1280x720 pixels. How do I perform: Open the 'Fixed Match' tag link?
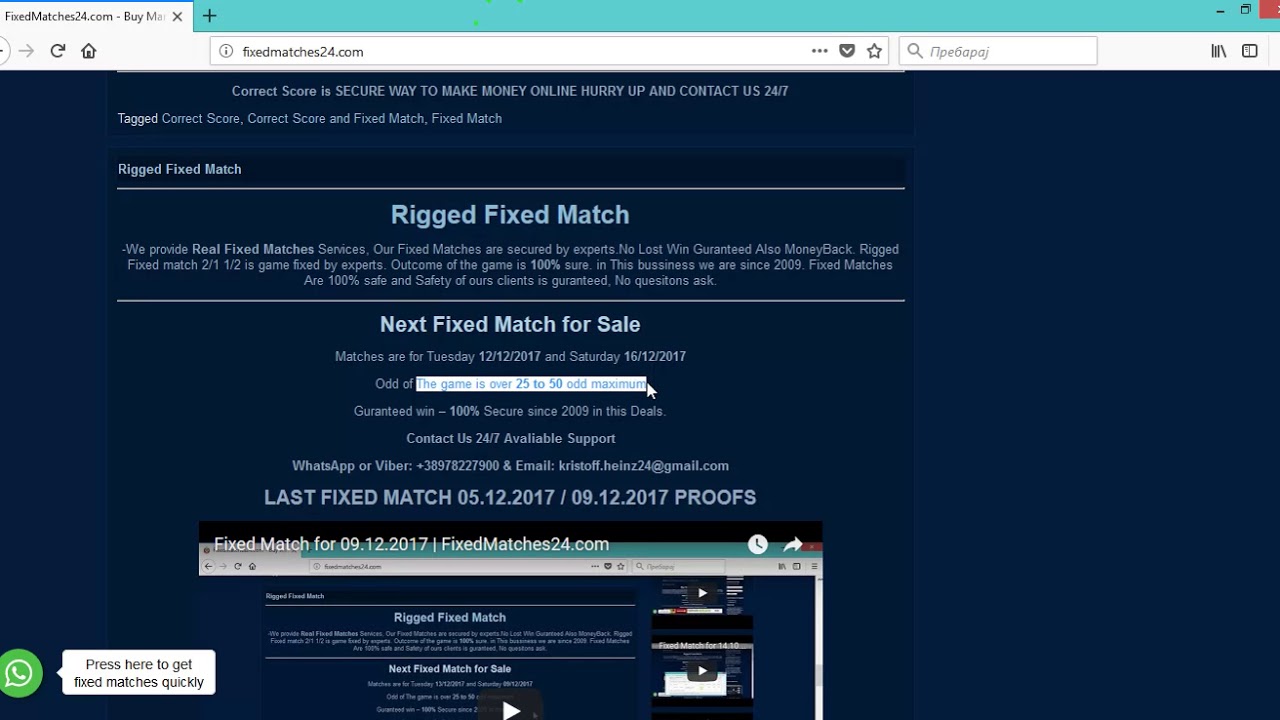(467, 118)
